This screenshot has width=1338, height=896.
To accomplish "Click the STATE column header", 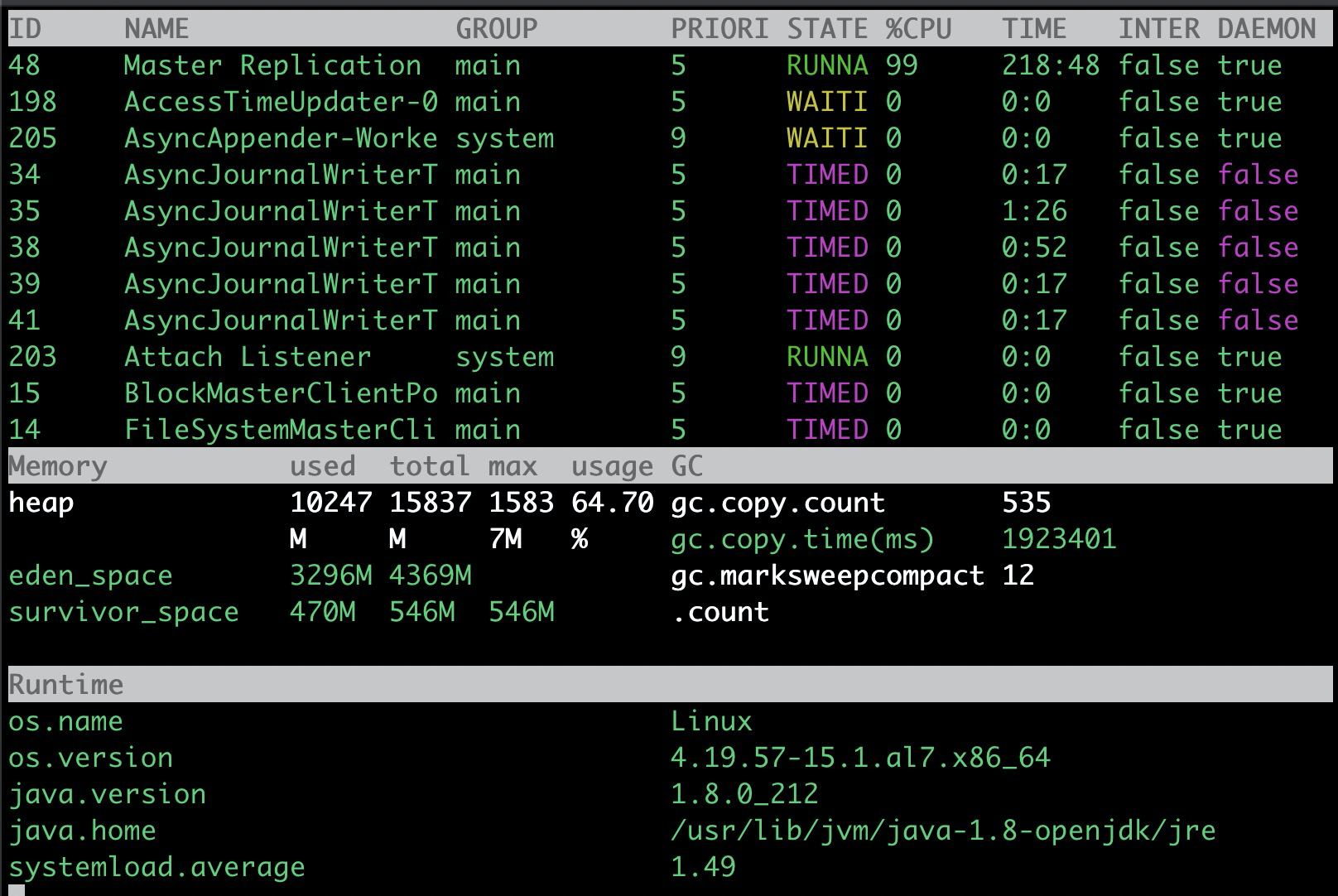I will (829, 27).
